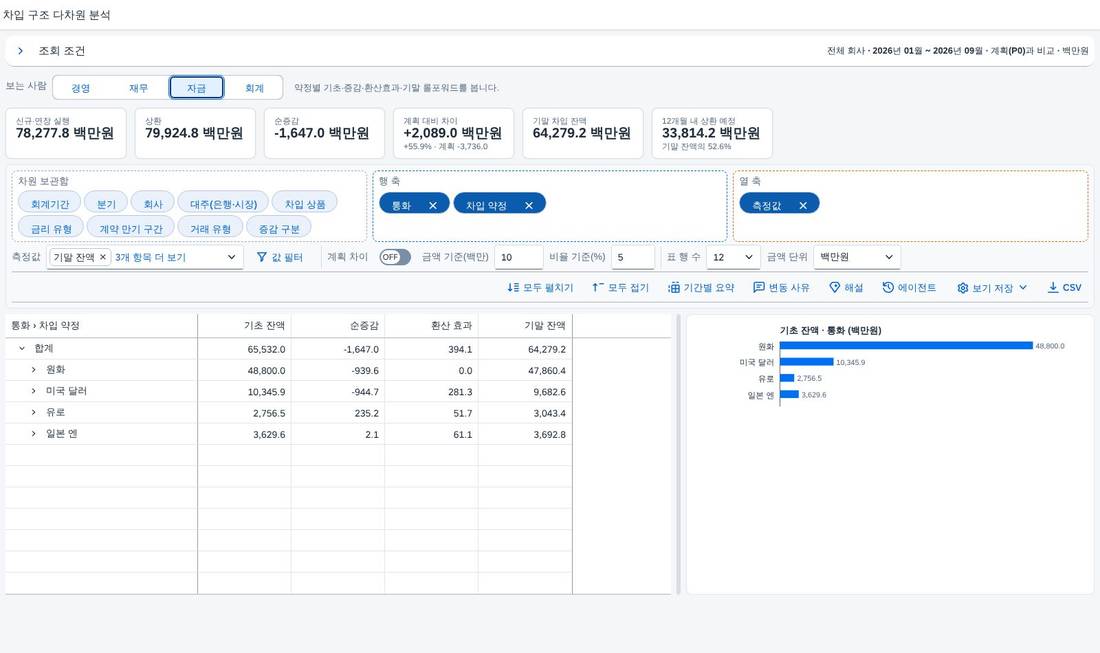Click the 원화 bar in the chart
The image size is (1100, 653).
point(906,346)
